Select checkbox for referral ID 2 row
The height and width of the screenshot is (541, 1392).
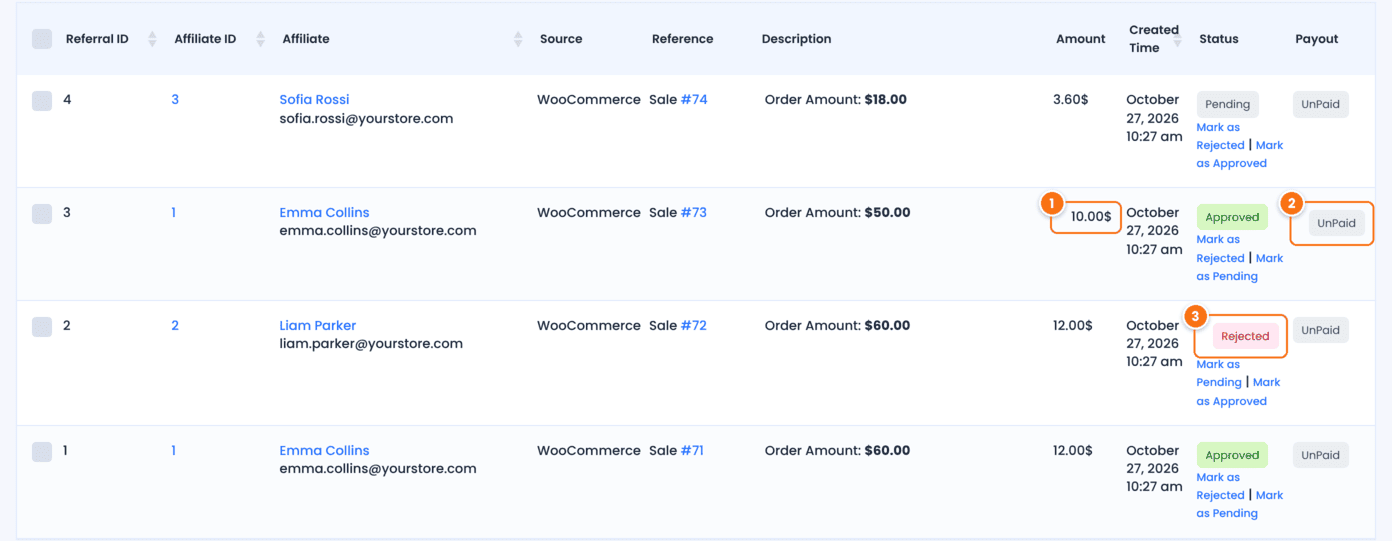[42, 326]
